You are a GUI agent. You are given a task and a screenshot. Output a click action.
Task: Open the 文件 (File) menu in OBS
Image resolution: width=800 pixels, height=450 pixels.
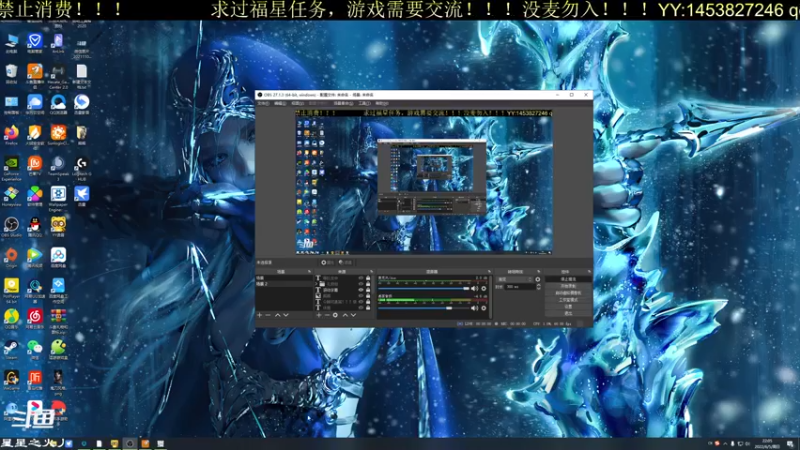[x=263, y=103]
